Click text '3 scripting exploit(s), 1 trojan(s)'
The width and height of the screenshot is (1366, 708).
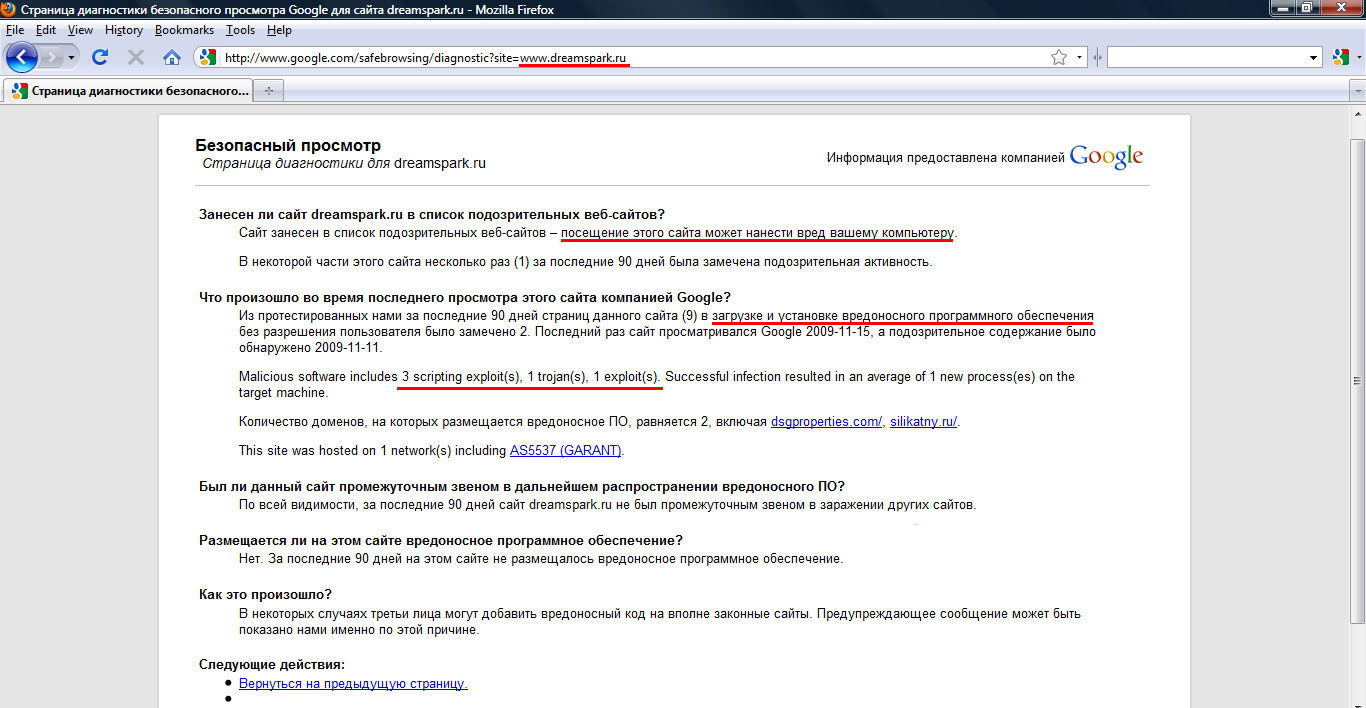click(493, 376)
